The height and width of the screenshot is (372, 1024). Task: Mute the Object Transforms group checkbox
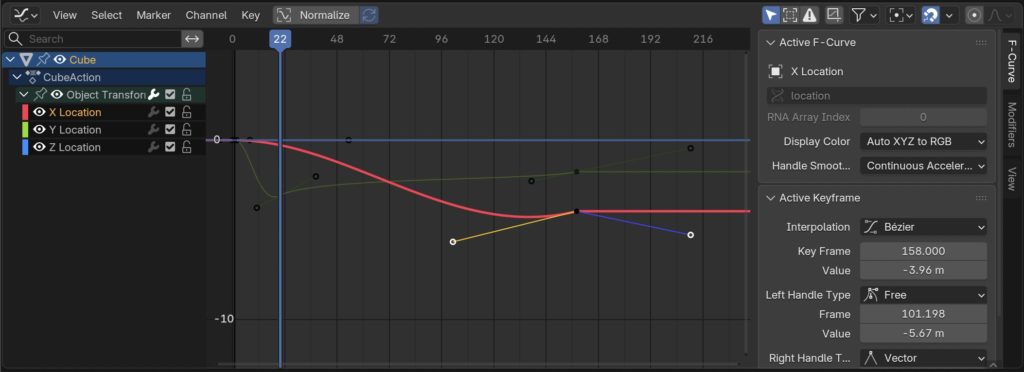click(170, 95)
